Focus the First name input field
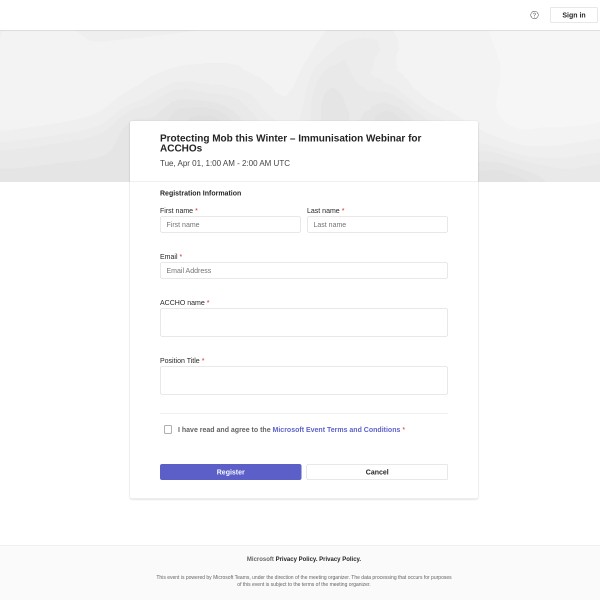 pos(230,225)
